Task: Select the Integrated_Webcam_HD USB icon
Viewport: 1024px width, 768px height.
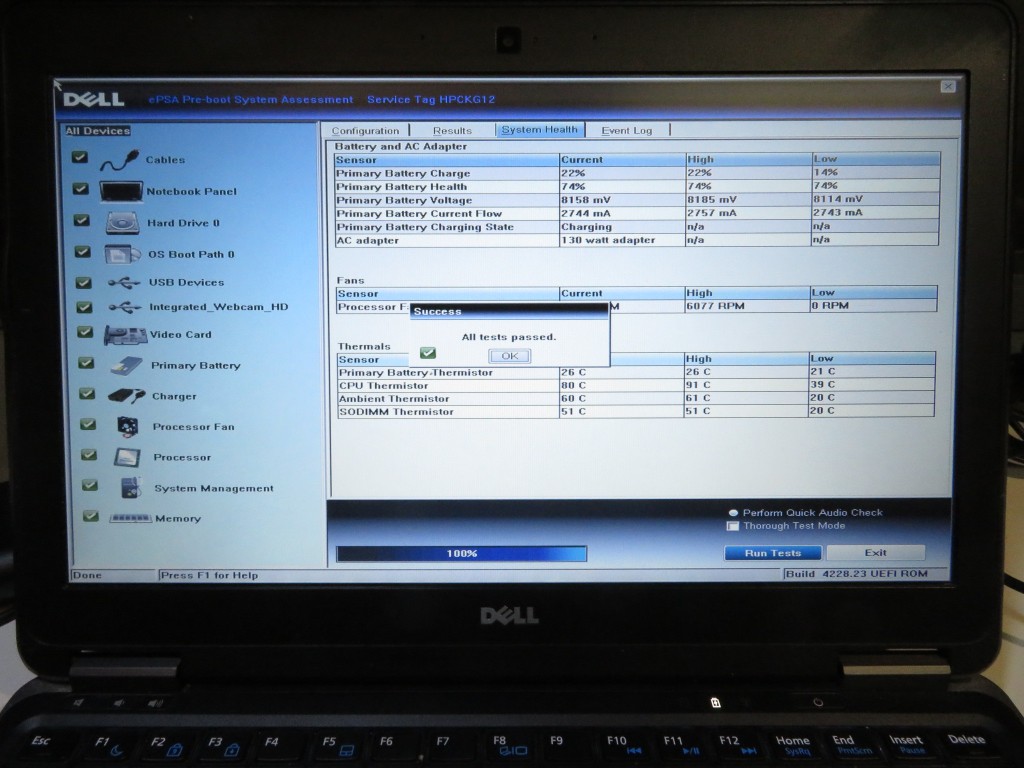Action: 125,307
